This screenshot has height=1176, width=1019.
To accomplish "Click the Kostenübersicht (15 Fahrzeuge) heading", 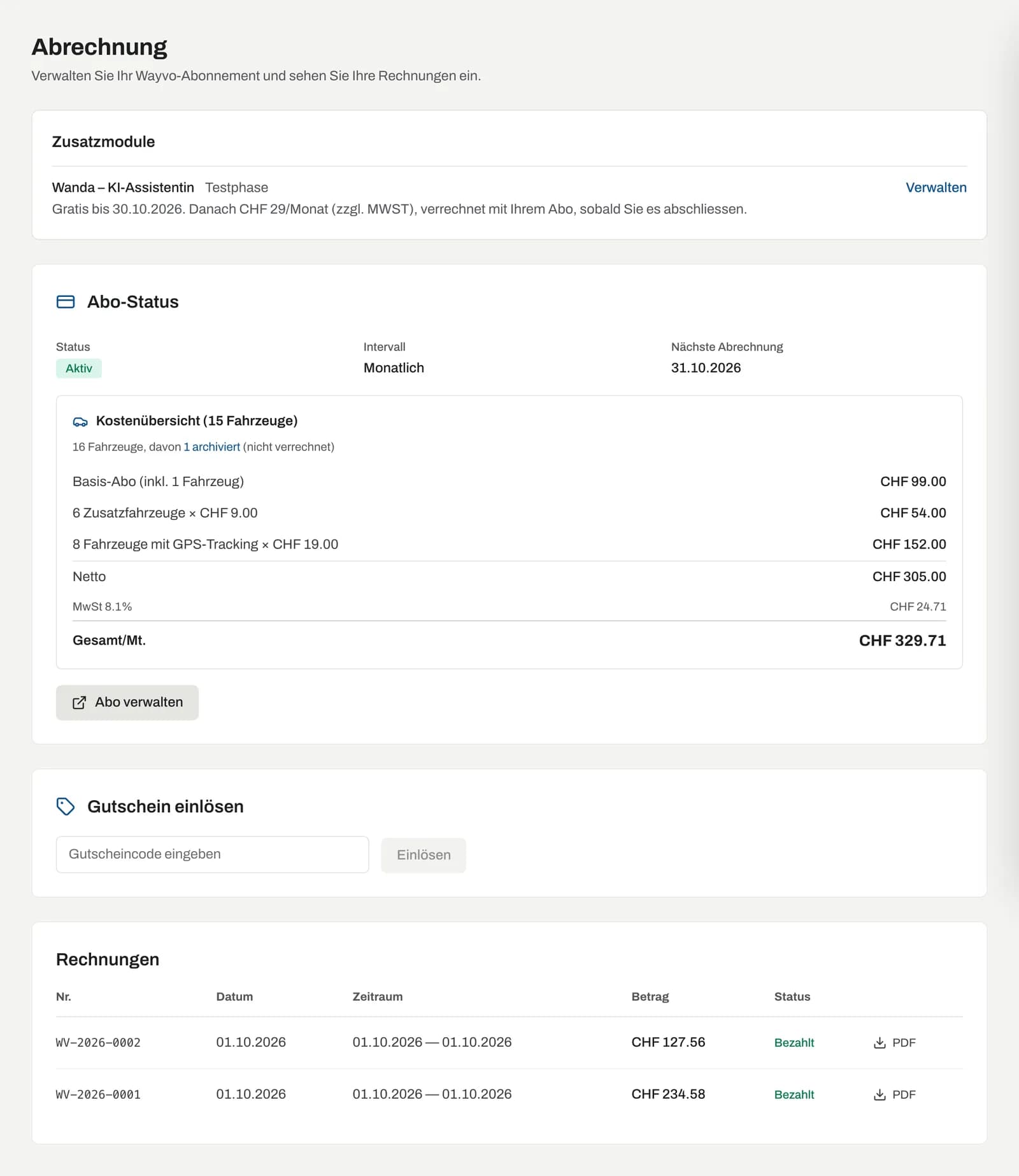I will pos(197,420).
